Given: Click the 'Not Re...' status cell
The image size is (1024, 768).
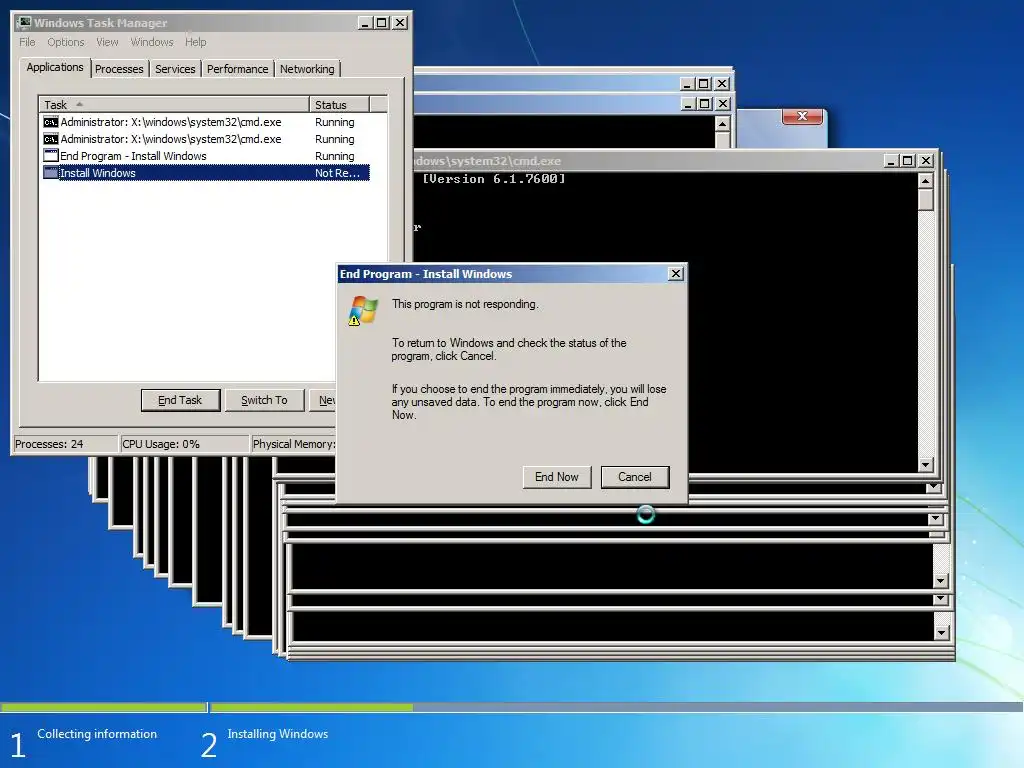Looking at the screenshot, I should [337, 173].
